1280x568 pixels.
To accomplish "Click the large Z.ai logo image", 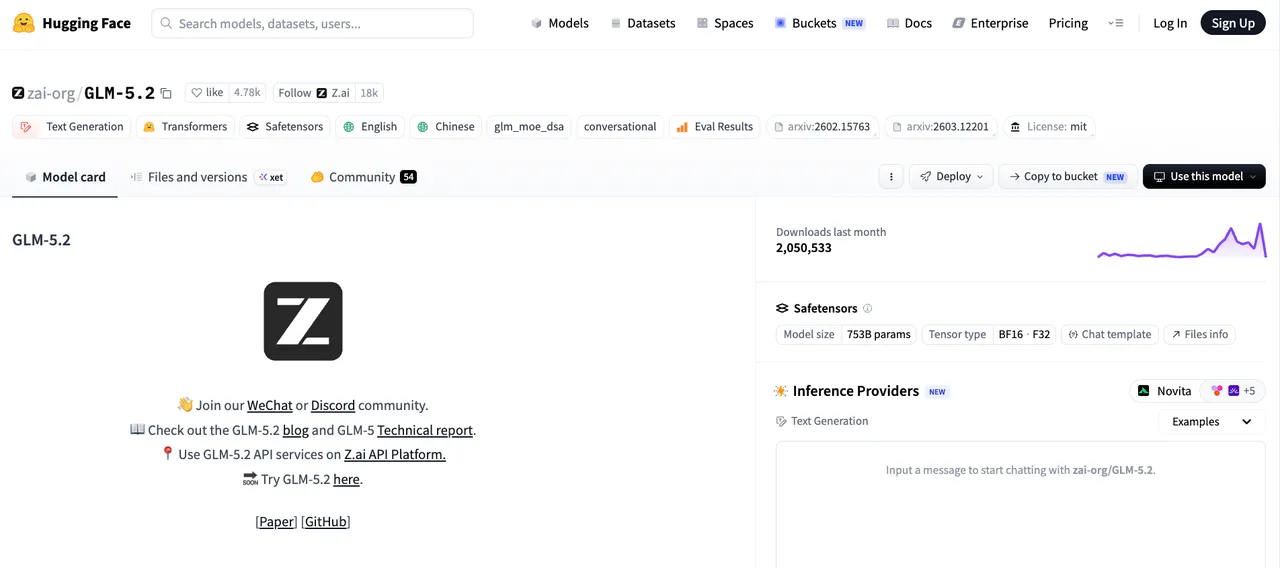I will 303,321.
